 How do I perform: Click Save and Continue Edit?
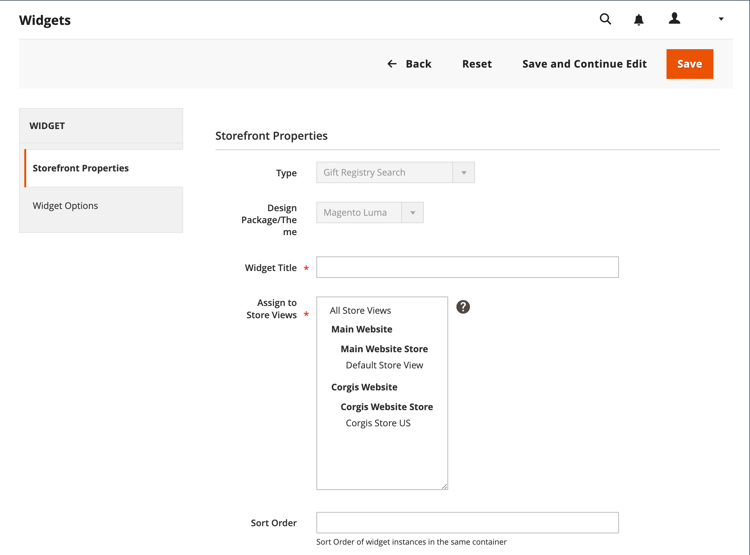584,64
